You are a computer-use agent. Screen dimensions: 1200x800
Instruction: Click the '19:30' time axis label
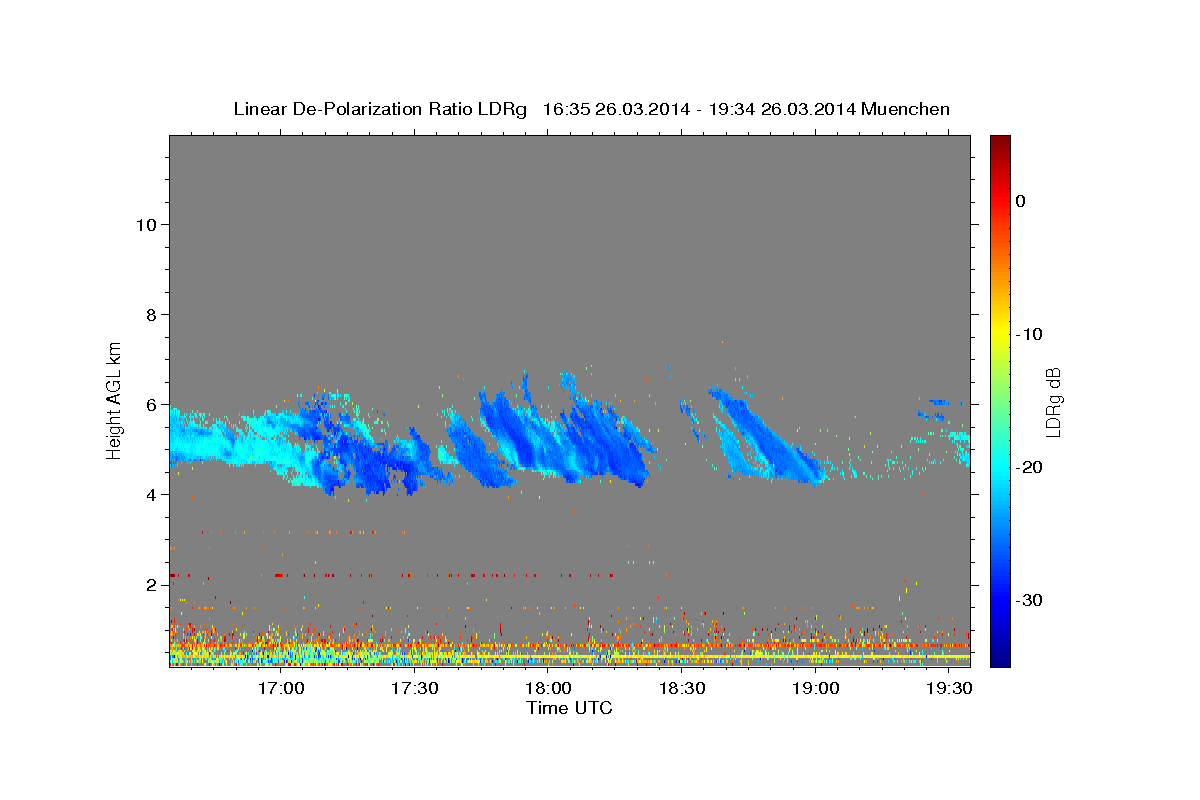pos(950,689)
